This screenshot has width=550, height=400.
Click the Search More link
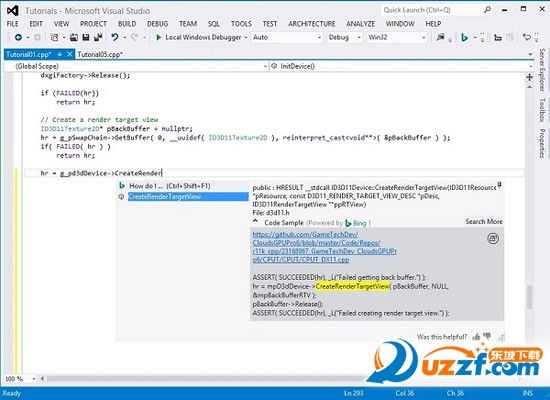[x=484, y=221]
